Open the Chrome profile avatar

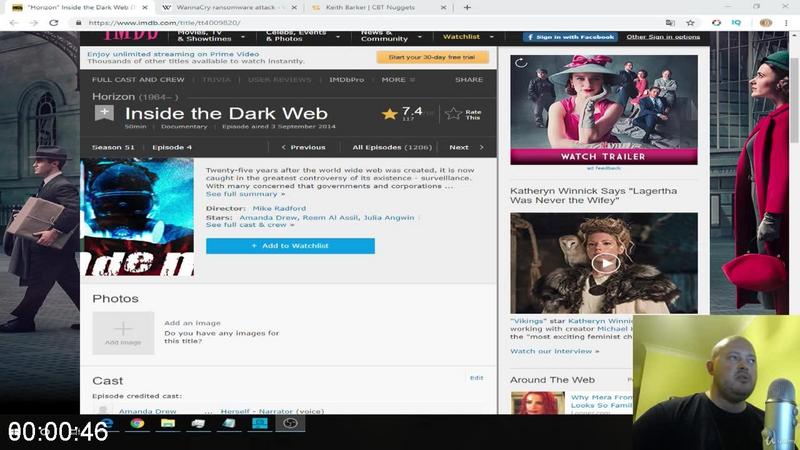[766, 23]
